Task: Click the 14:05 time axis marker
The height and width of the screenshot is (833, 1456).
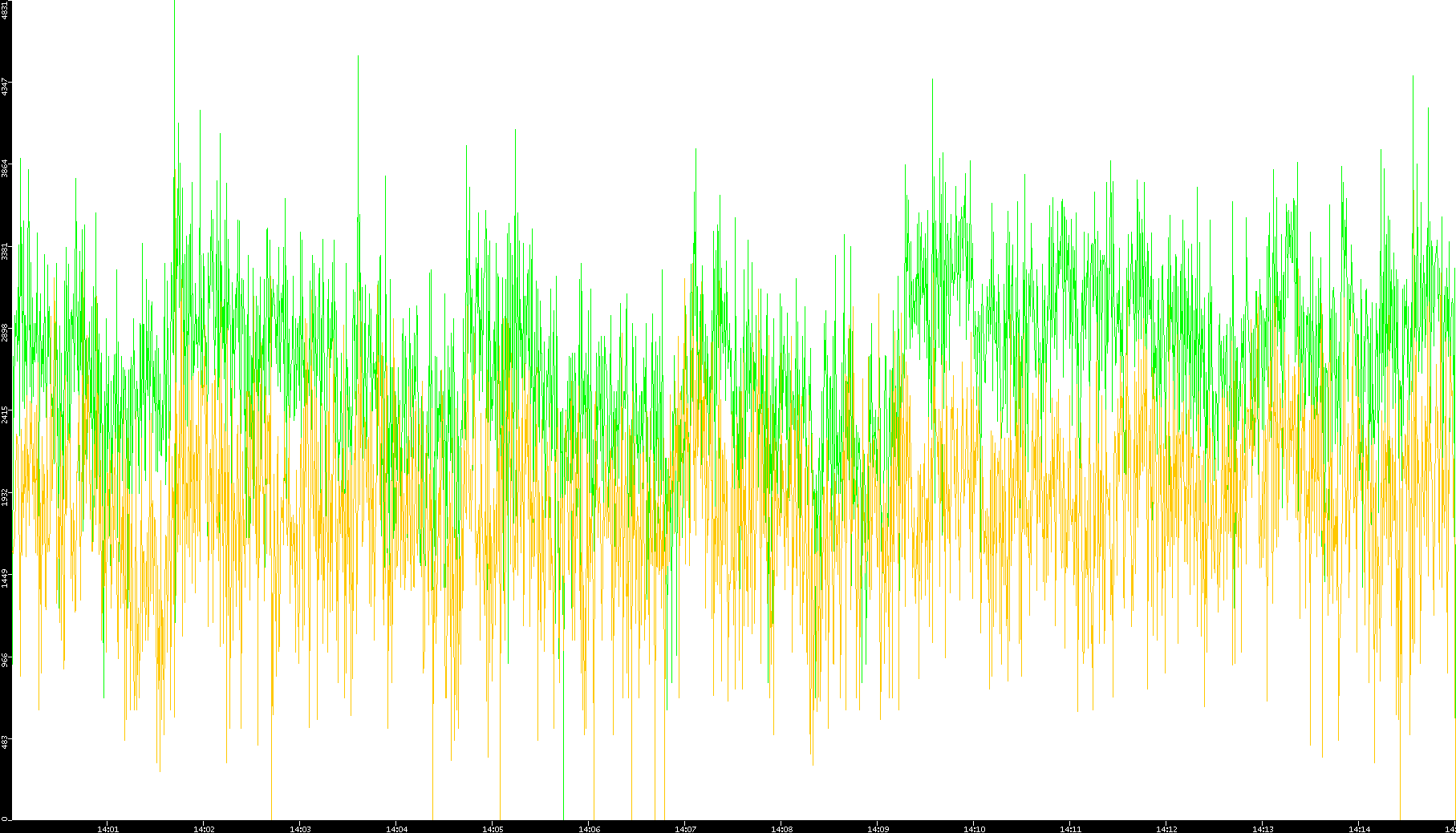Action: click(493, 828)
